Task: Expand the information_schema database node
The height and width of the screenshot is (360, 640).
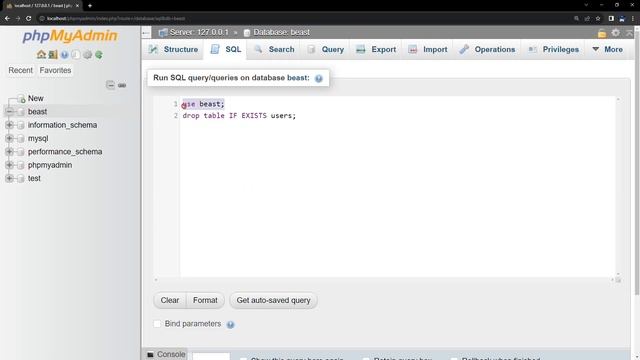Action: point(9,125)
